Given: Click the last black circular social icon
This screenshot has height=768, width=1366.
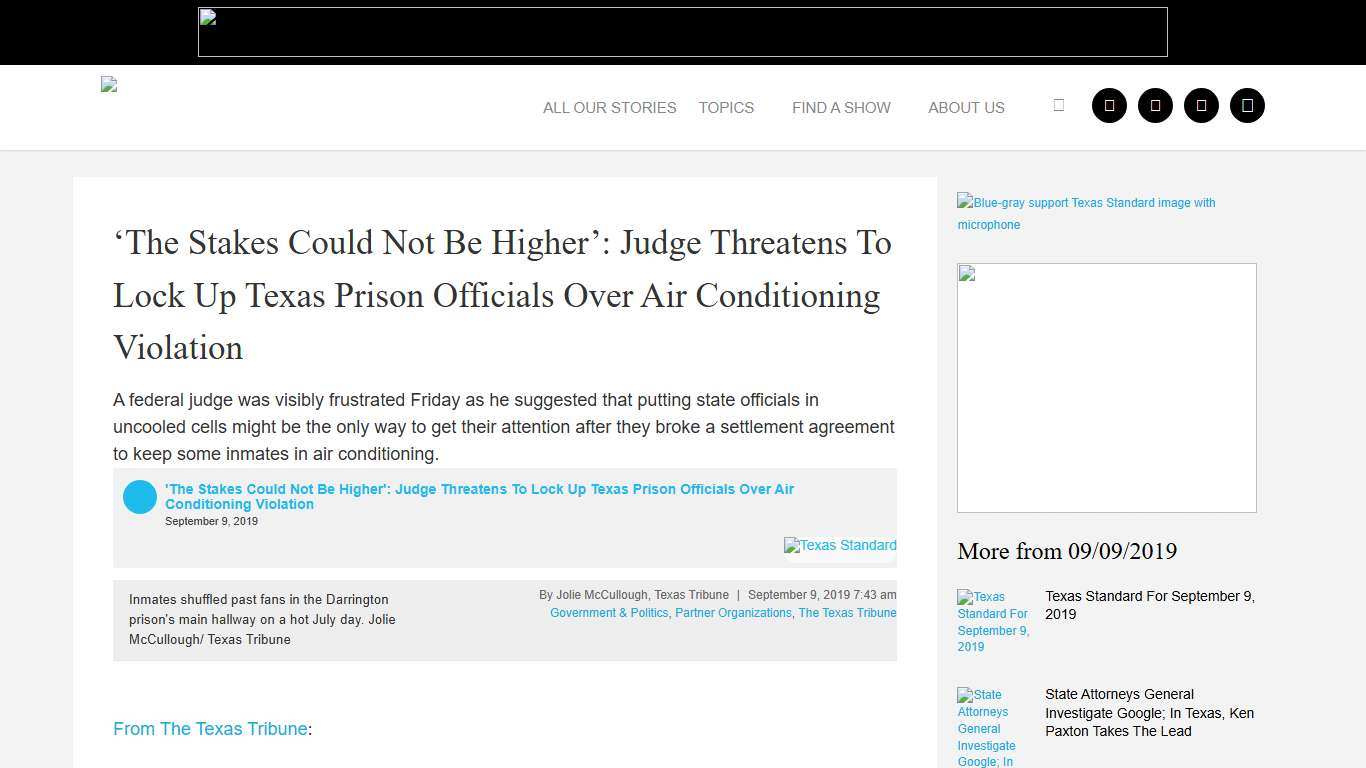Looking at the screenshot, I should tap(1247, 106).
